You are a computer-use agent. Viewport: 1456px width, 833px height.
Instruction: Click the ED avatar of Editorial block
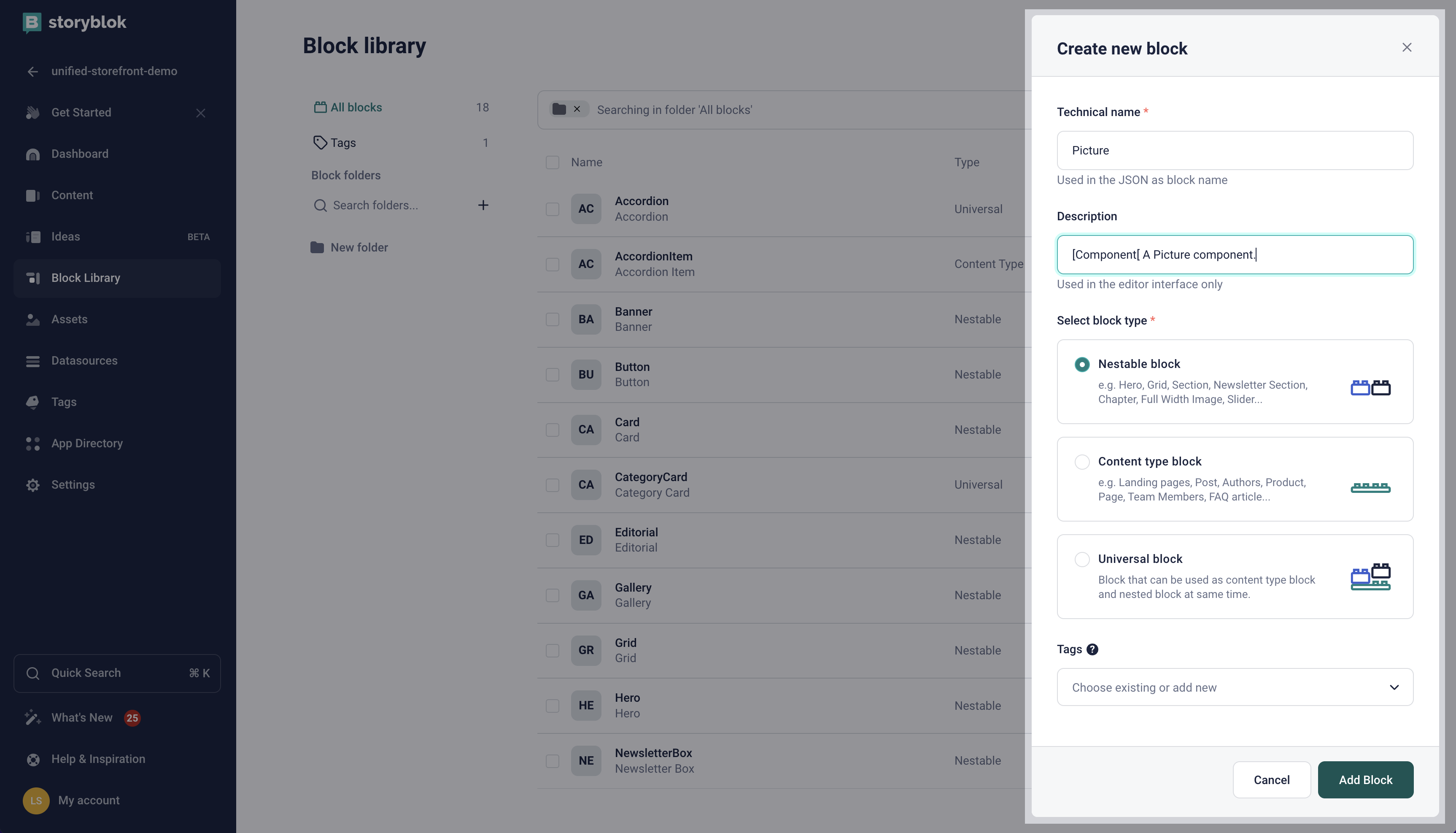tap(586, 540)
